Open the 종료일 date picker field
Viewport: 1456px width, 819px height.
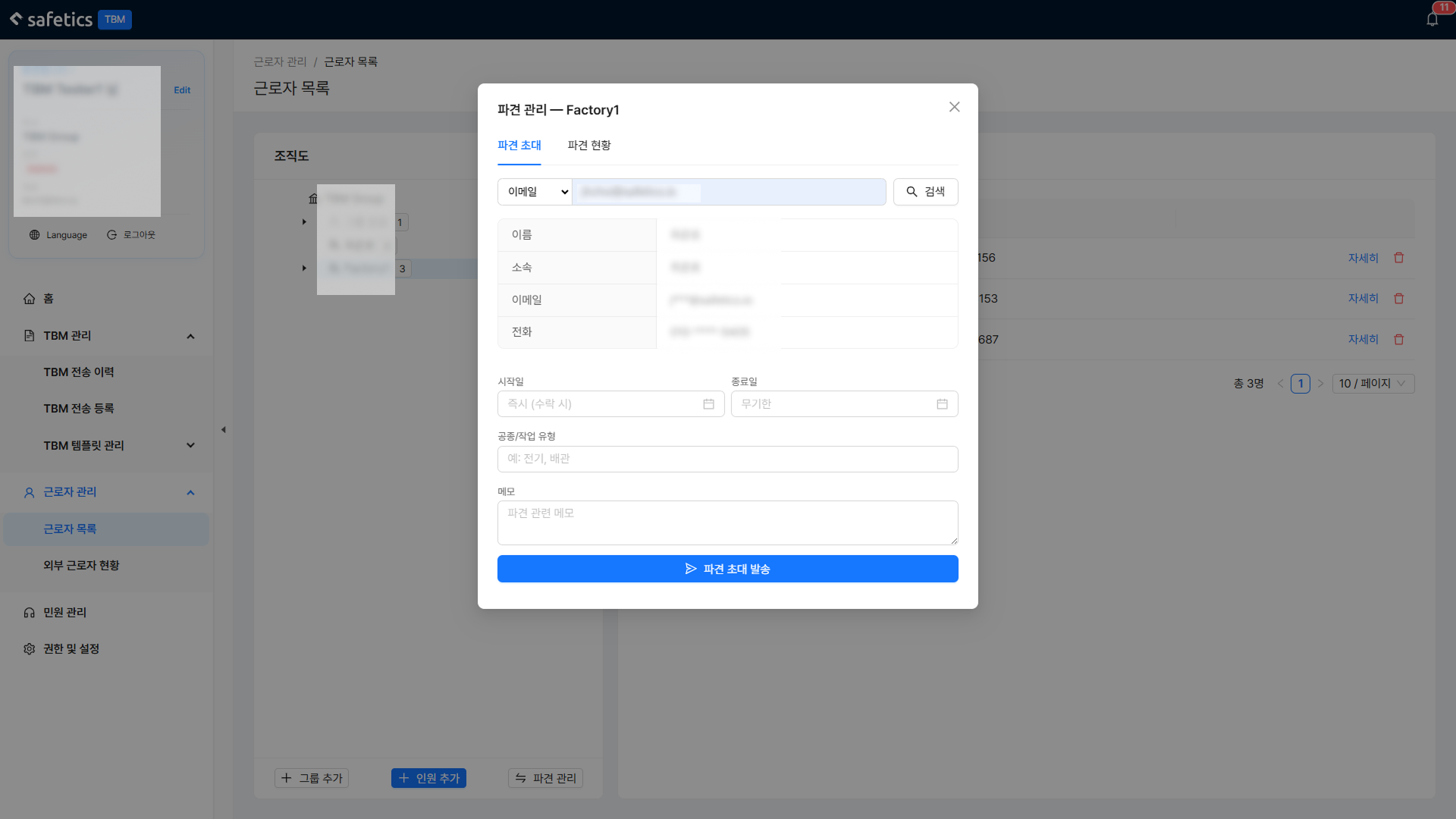tap(844, 403)
